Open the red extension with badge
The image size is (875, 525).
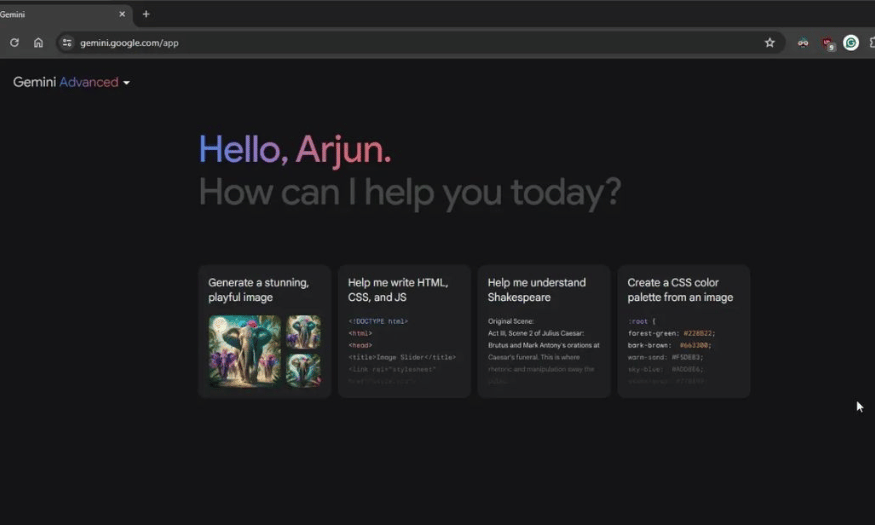tap(828, 44)
